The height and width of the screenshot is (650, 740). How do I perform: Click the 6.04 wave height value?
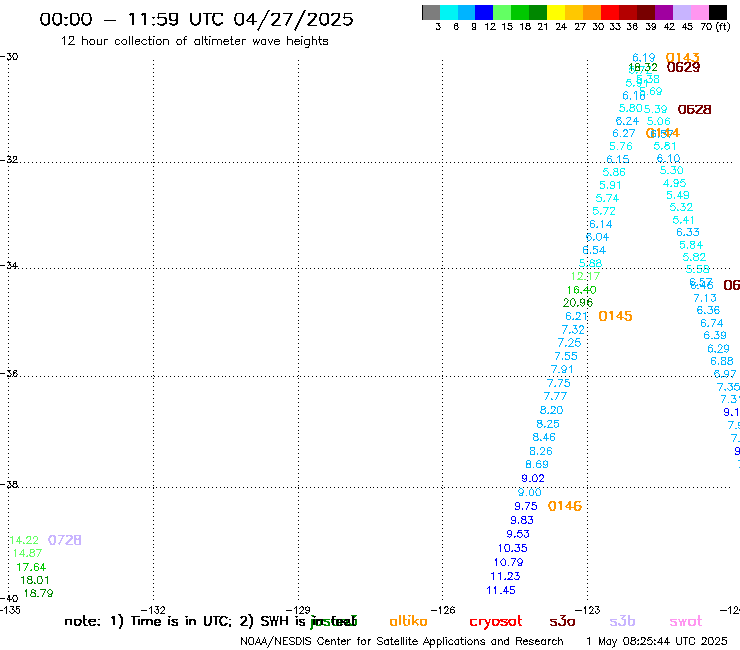point(597,237)
